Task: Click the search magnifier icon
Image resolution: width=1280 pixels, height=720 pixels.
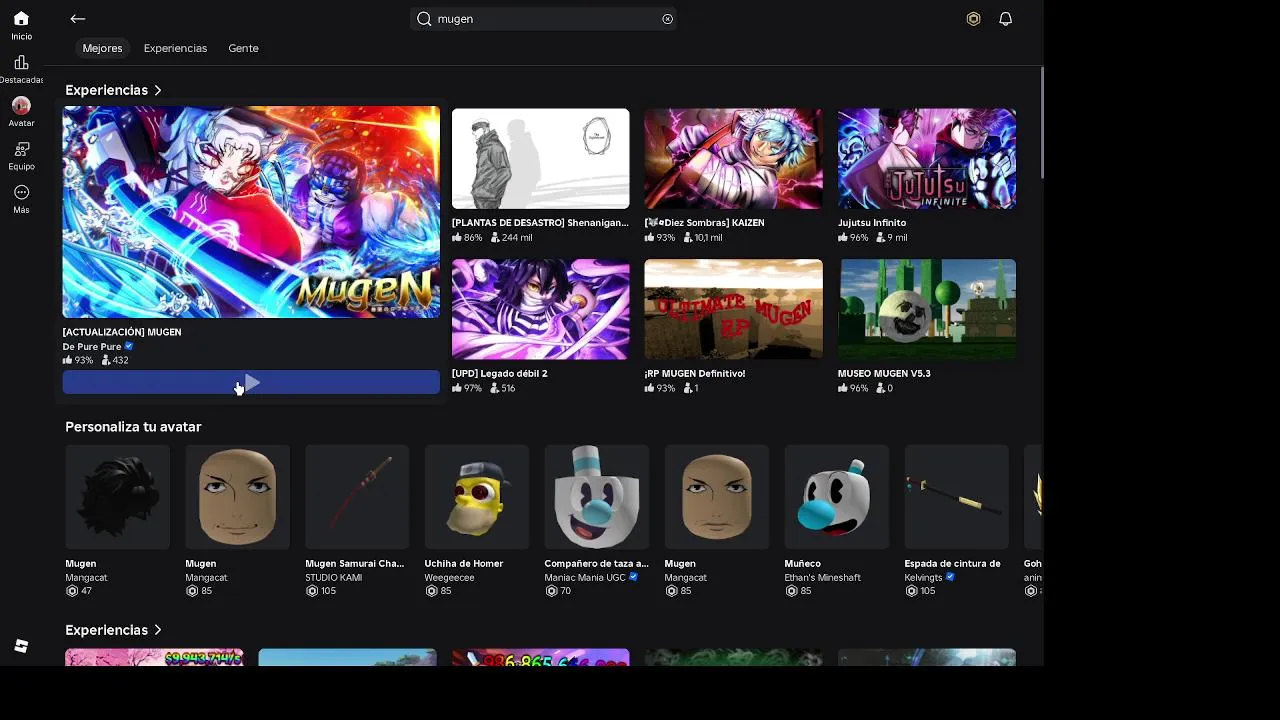Action: (424, 19)
